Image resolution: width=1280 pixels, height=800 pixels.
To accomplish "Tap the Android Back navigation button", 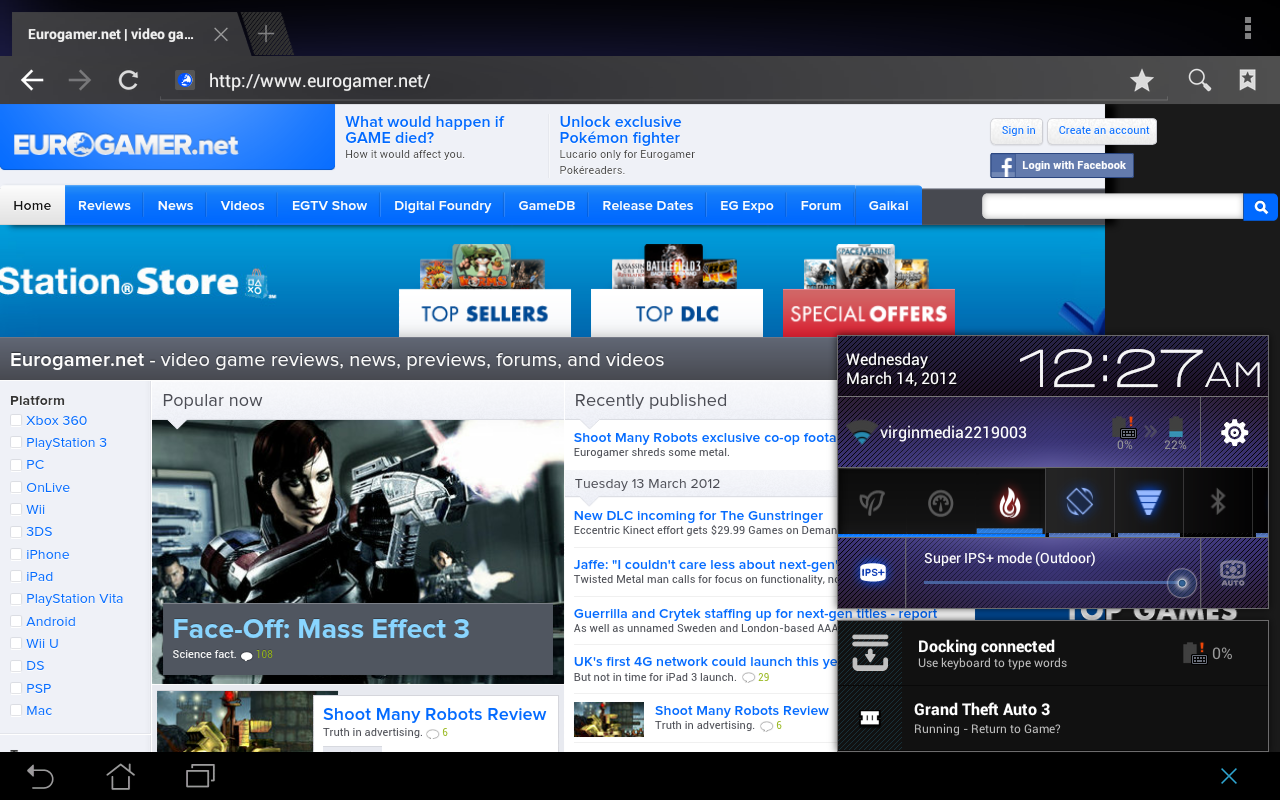I will 40,775.
